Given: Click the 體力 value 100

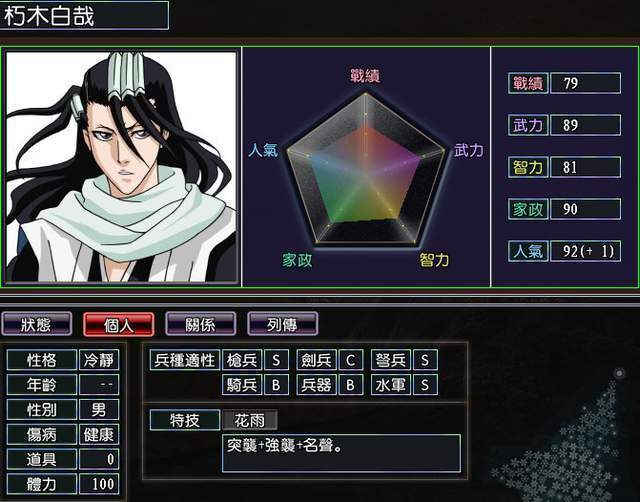Looking at the screenshot, I should [99, 484].
